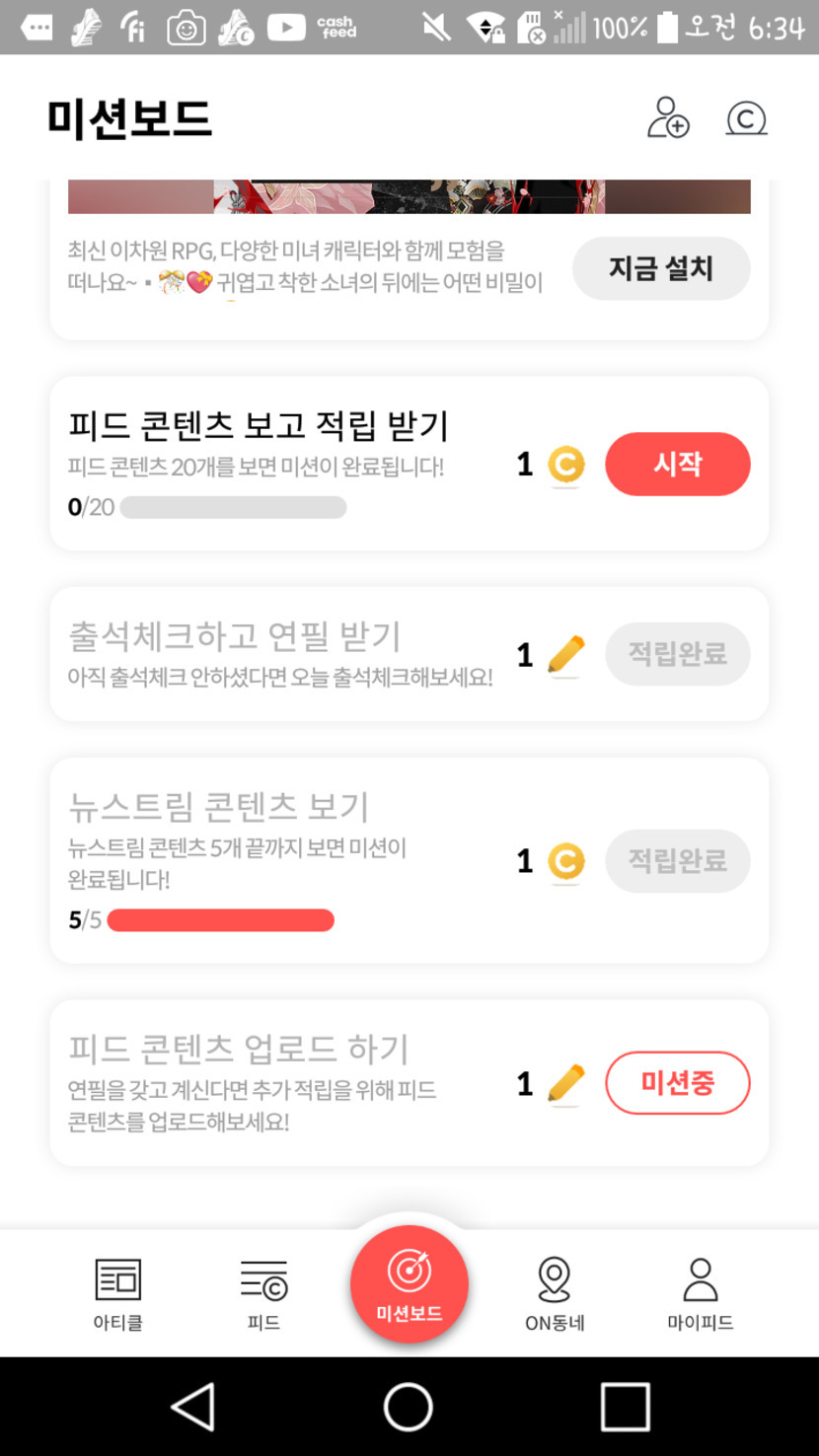Open the ON동네 tab
Screen dimensions: 819x1456
[x=555, y=1294]
